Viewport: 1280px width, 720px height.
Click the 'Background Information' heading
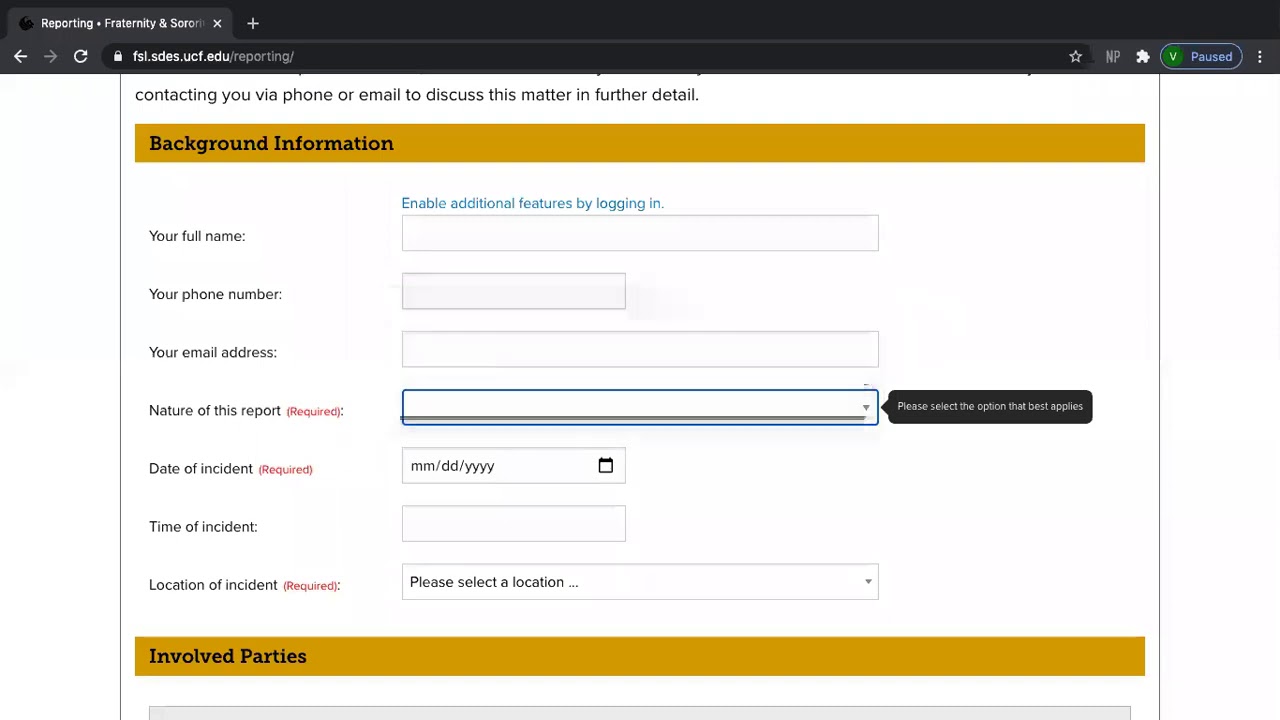271,143
